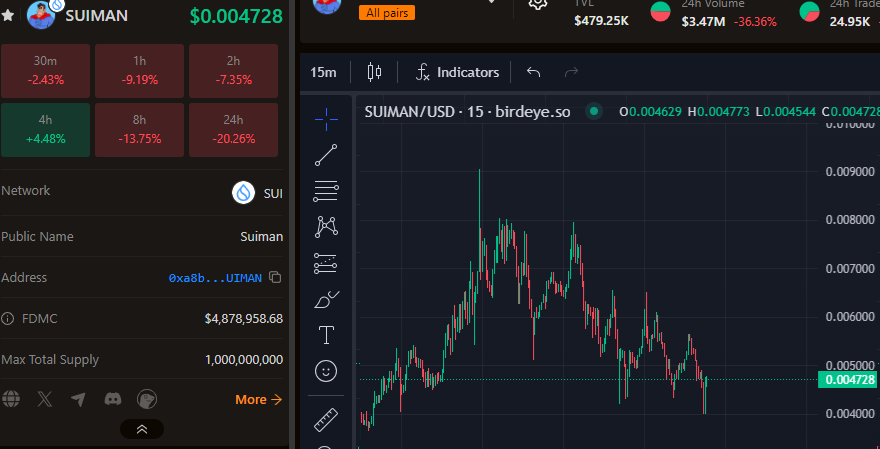Viewport: 880px width, 449px height.
Task: Undo the last chart action
Action: [x=533, y=72]
